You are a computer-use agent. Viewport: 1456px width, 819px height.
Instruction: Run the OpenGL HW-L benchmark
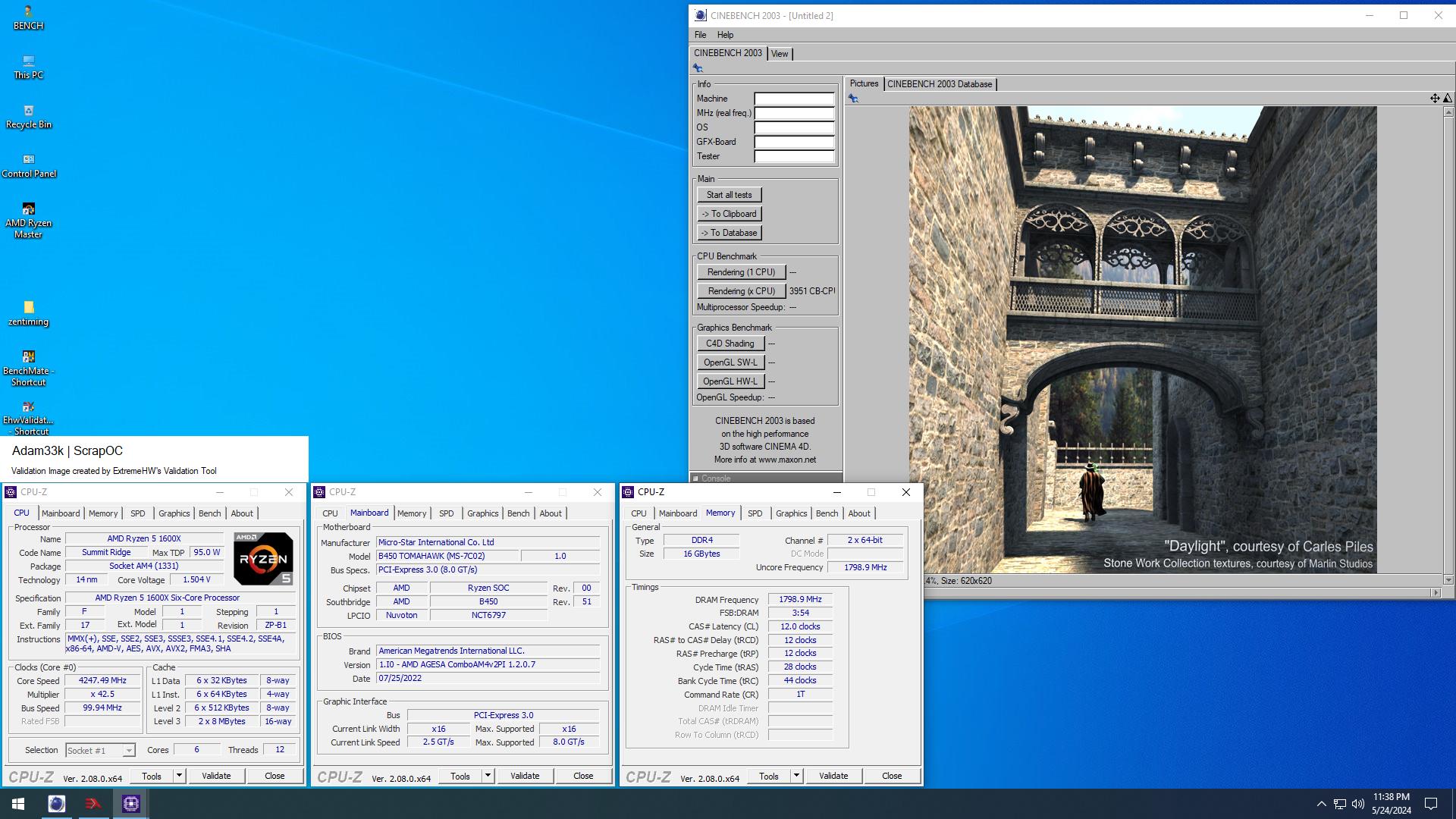[x=730, y=381]
